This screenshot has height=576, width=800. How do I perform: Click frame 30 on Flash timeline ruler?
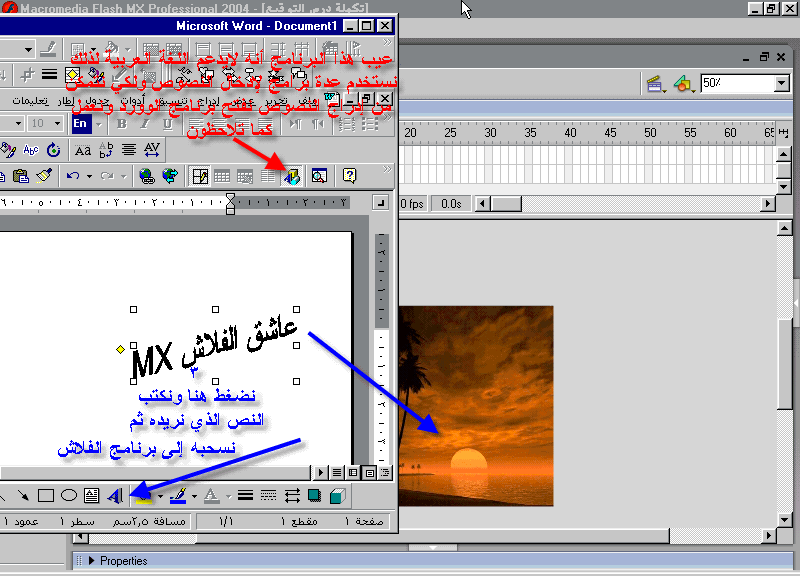[x=490, y=133]
